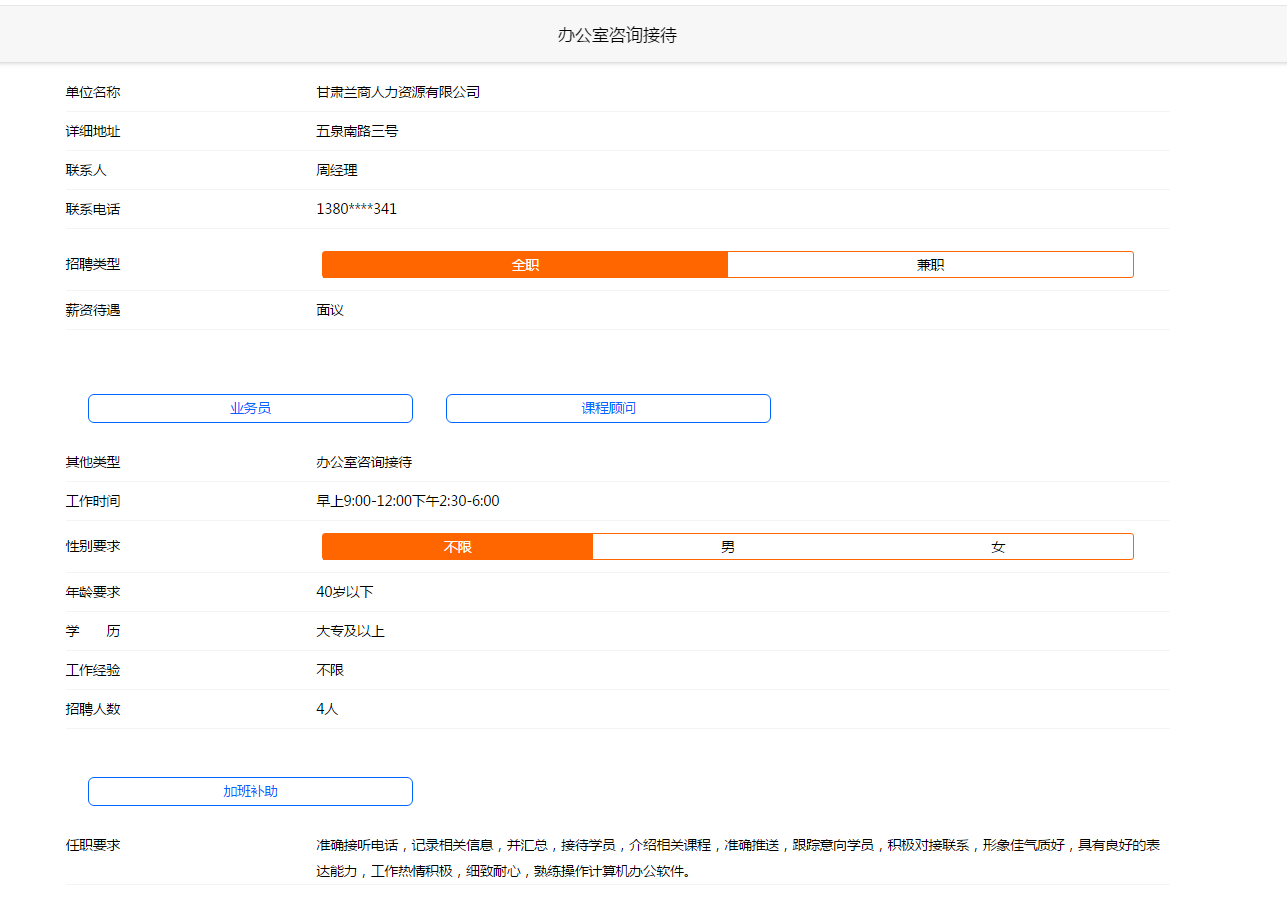Click the age requirement 40岁以下
Screen dimensions: 1287x899
pos(344,592)
